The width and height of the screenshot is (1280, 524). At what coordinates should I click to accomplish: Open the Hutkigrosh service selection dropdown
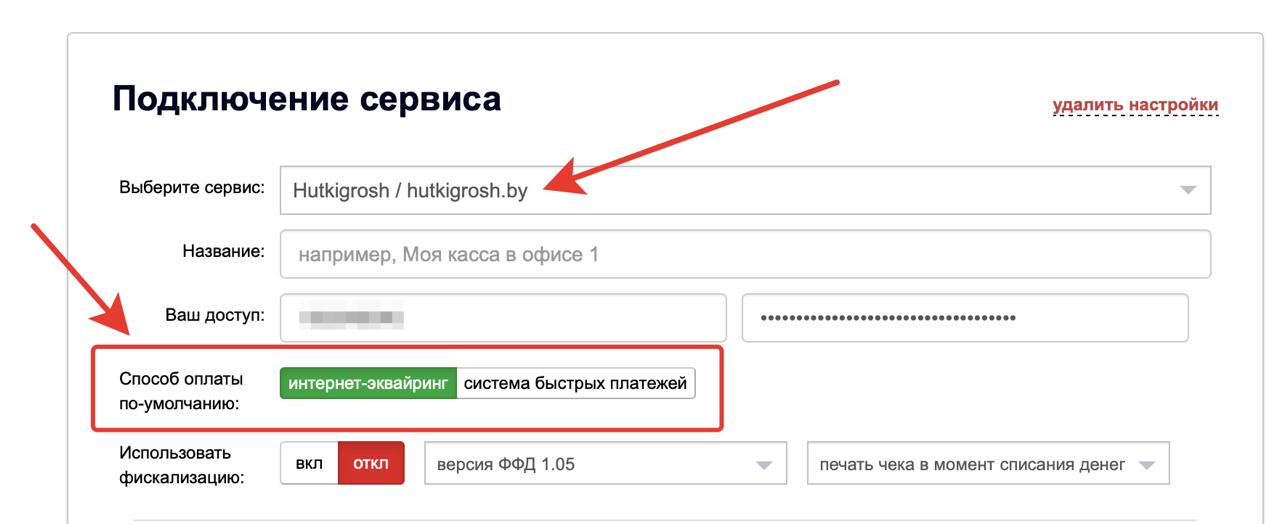tap(745, 190)
